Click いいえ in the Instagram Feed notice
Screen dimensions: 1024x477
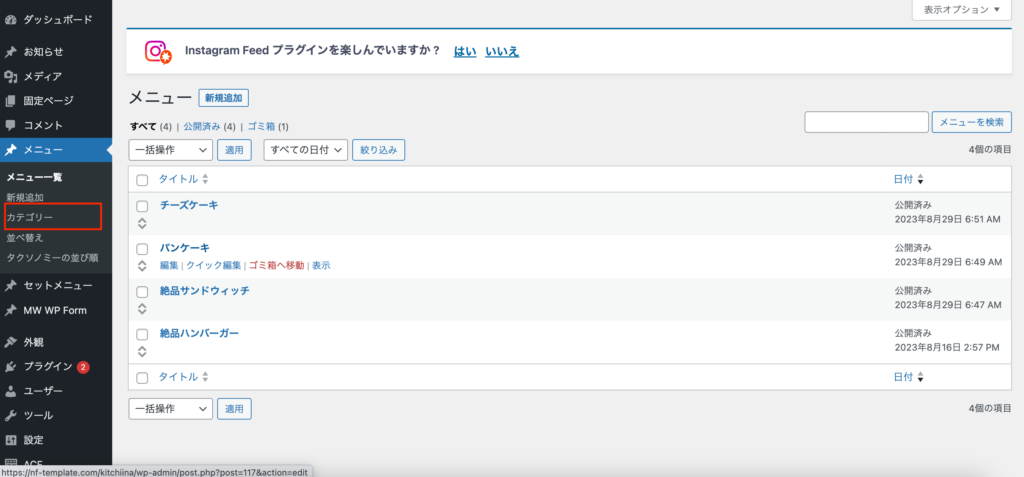click(x=502, y=52)
